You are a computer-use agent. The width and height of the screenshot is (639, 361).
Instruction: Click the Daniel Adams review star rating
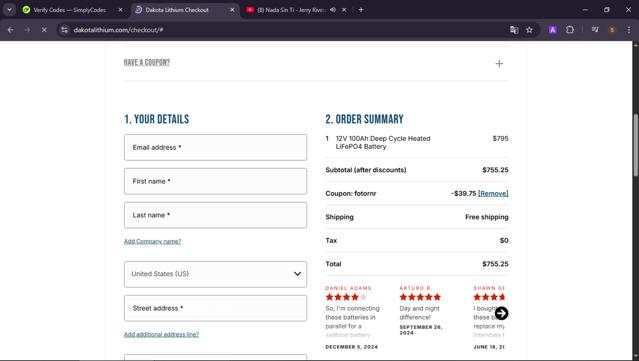point(346,297)
